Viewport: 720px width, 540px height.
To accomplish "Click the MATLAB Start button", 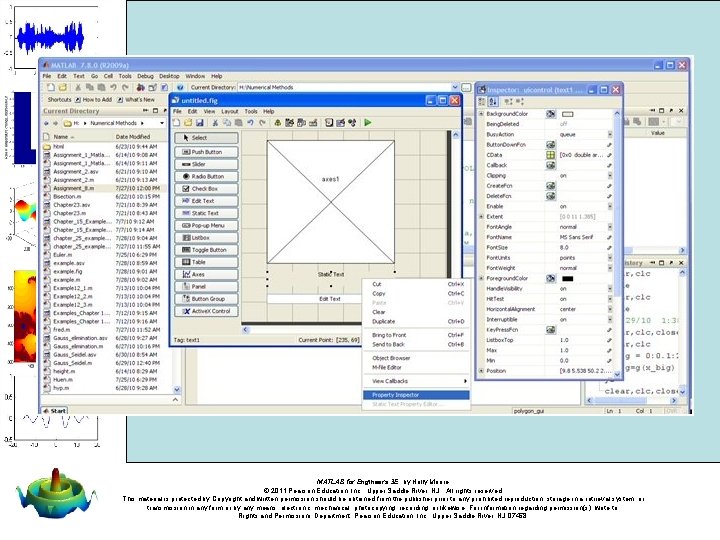I will (55, 411).
